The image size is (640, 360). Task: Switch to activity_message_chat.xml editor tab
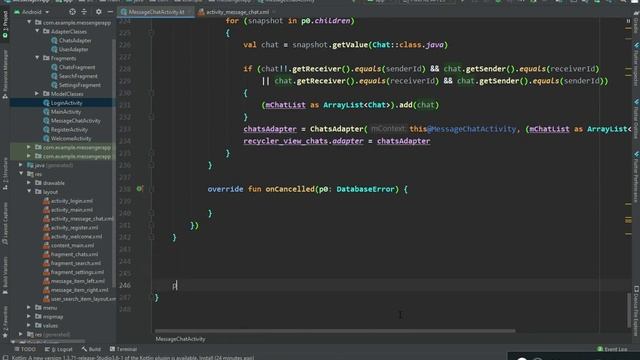pos(235,12)
